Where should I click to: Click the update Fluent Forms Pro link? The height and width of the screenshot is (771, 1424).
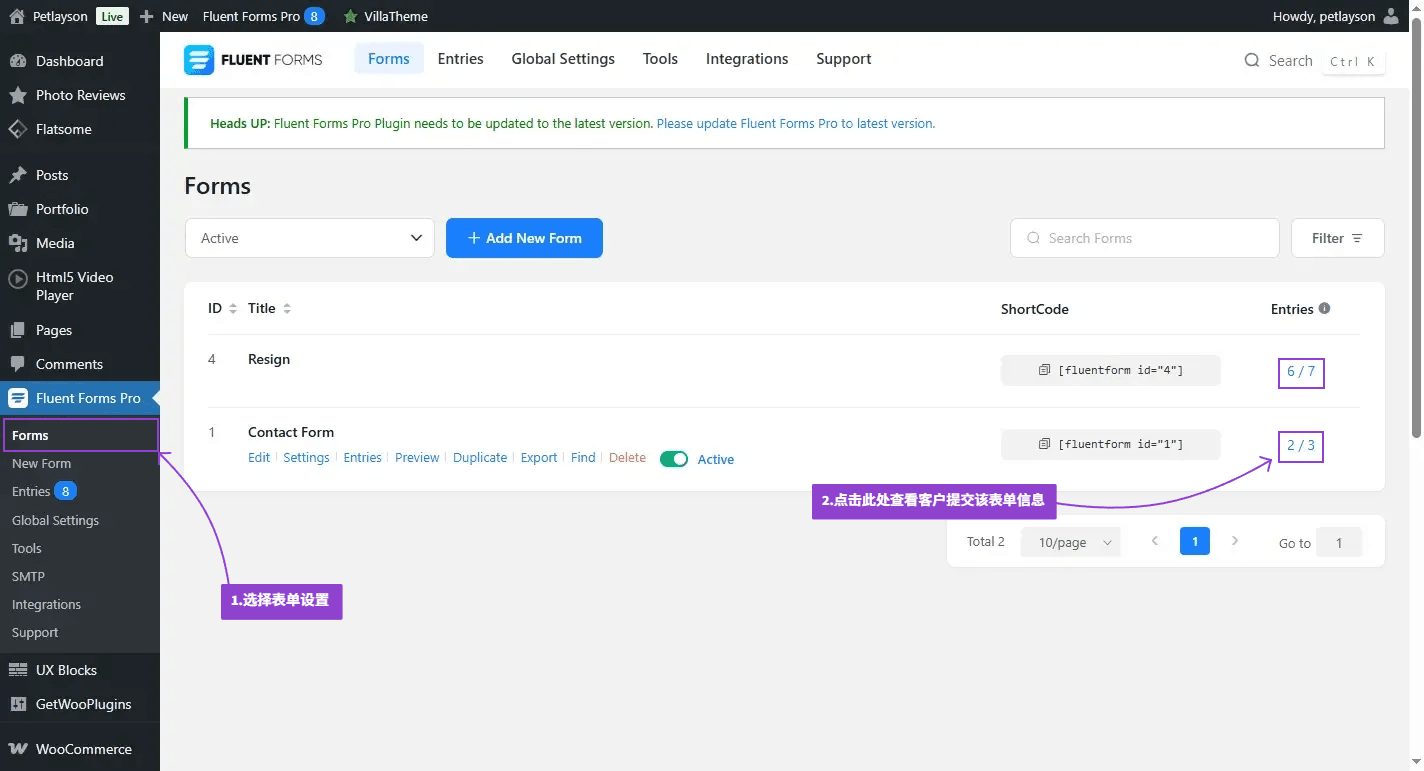pos(795,124)
